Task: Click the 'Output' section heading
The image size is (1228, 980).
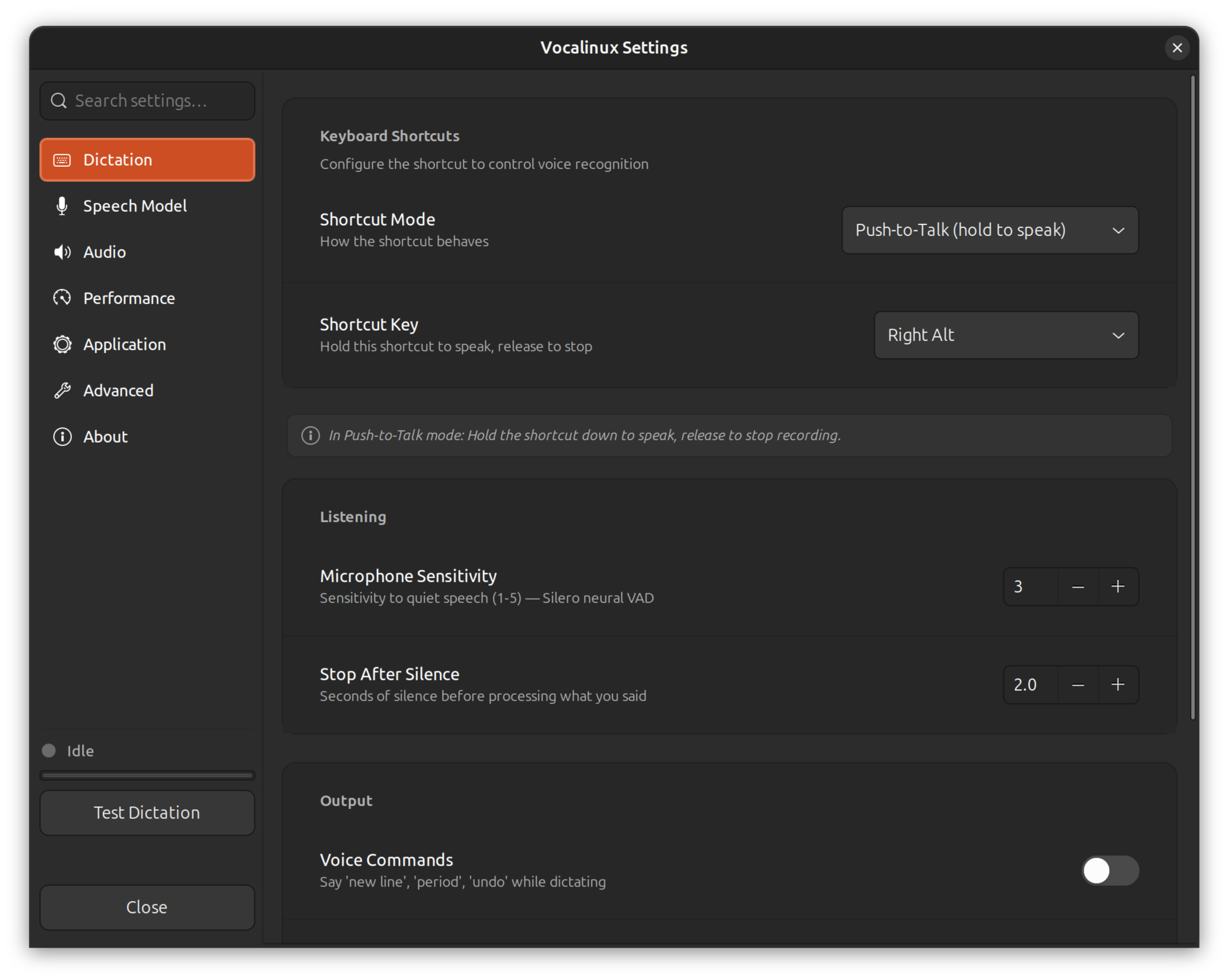Action: coord(346,801)
